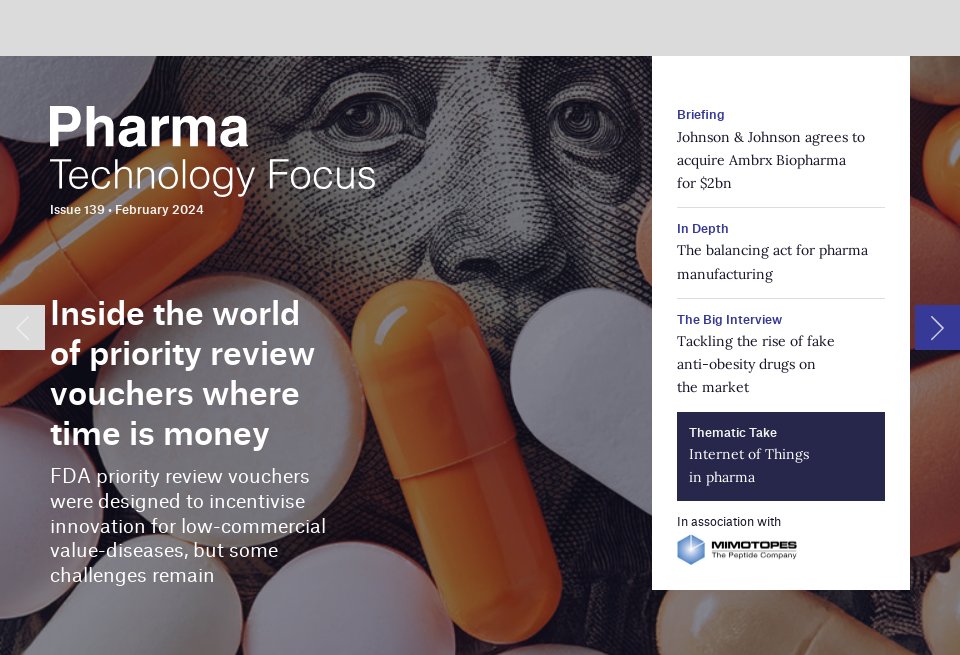Click the Pharma magazine logo word
The image size is (960, 655).
click(148, 127)
